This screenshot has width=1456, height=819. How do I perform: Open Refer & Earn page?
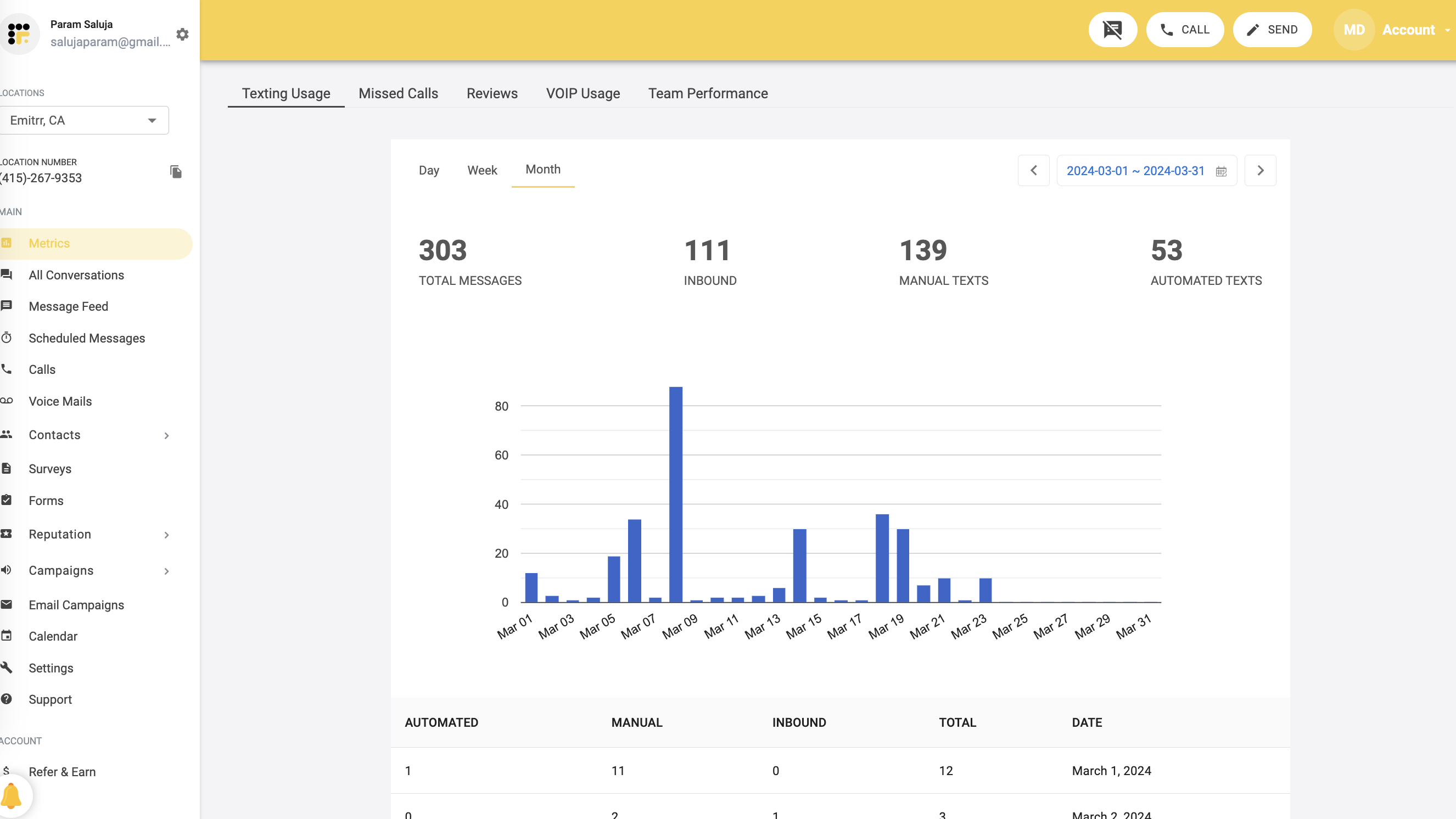point(62,772)
